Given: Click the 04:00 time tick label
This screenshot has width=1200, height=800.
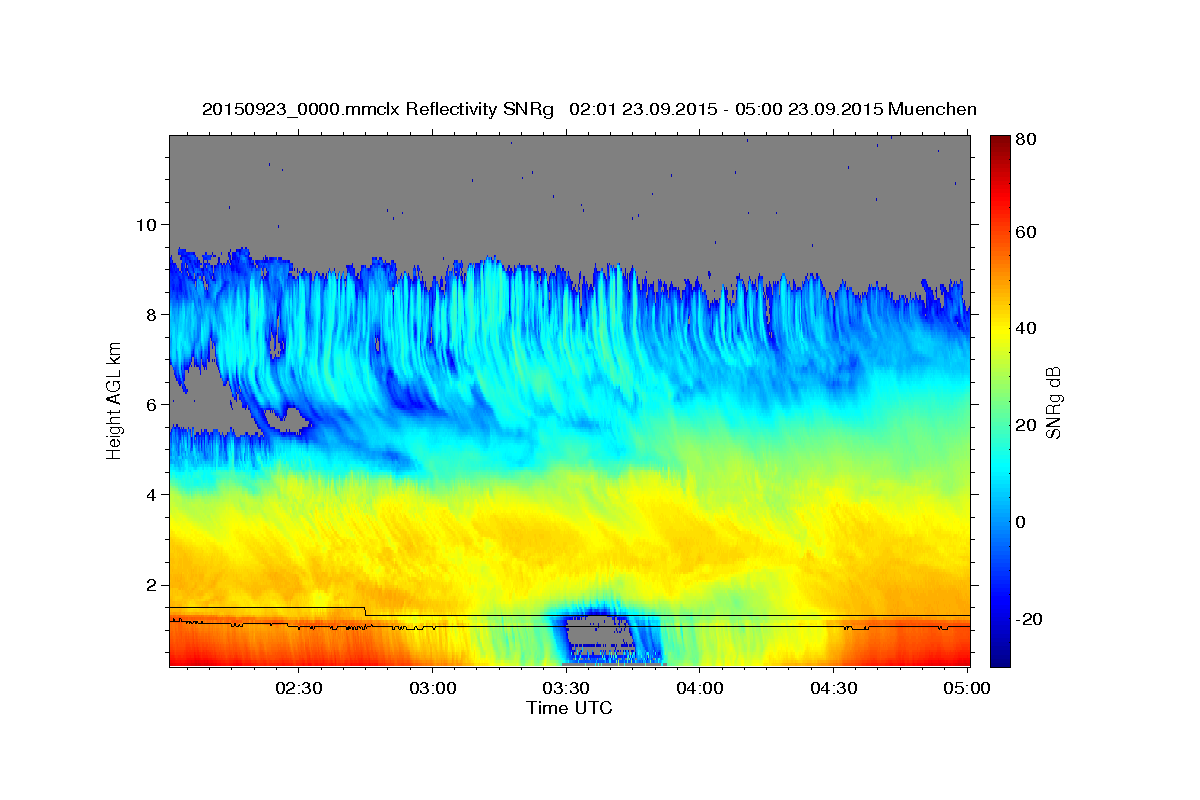Looking at the screenshot, I should click(700, 688).
